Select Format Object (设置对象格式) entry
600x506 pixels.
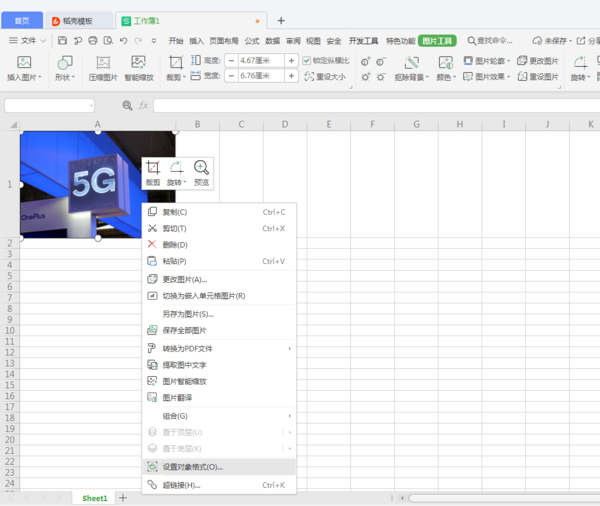(219, 467)
